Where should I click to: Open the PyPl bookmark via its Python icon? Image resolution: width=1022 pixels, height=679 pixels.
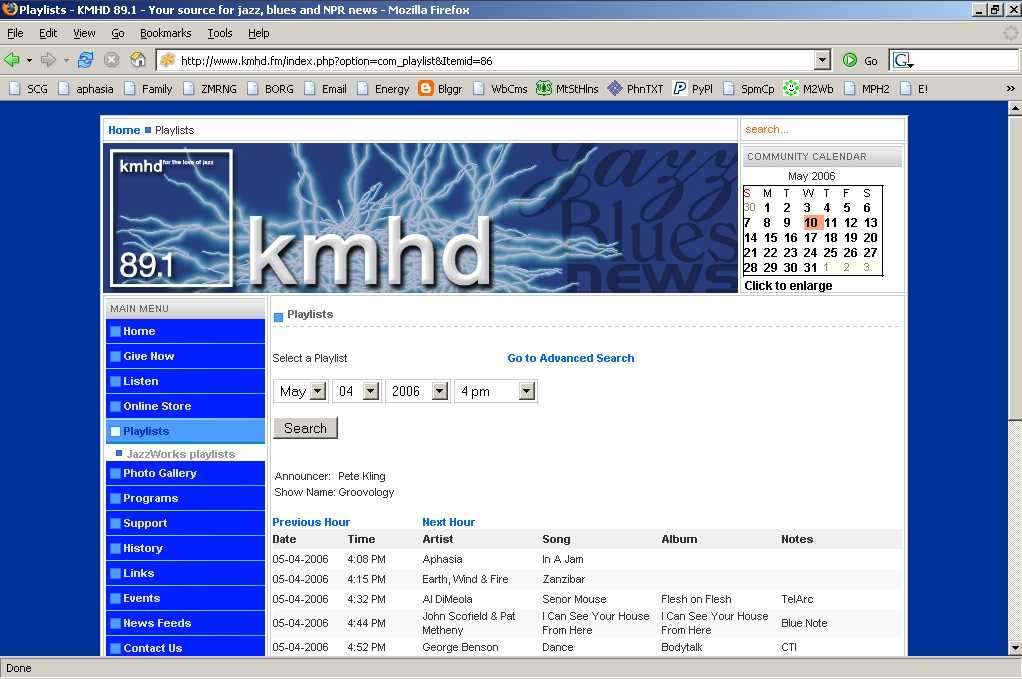(679, 88)
